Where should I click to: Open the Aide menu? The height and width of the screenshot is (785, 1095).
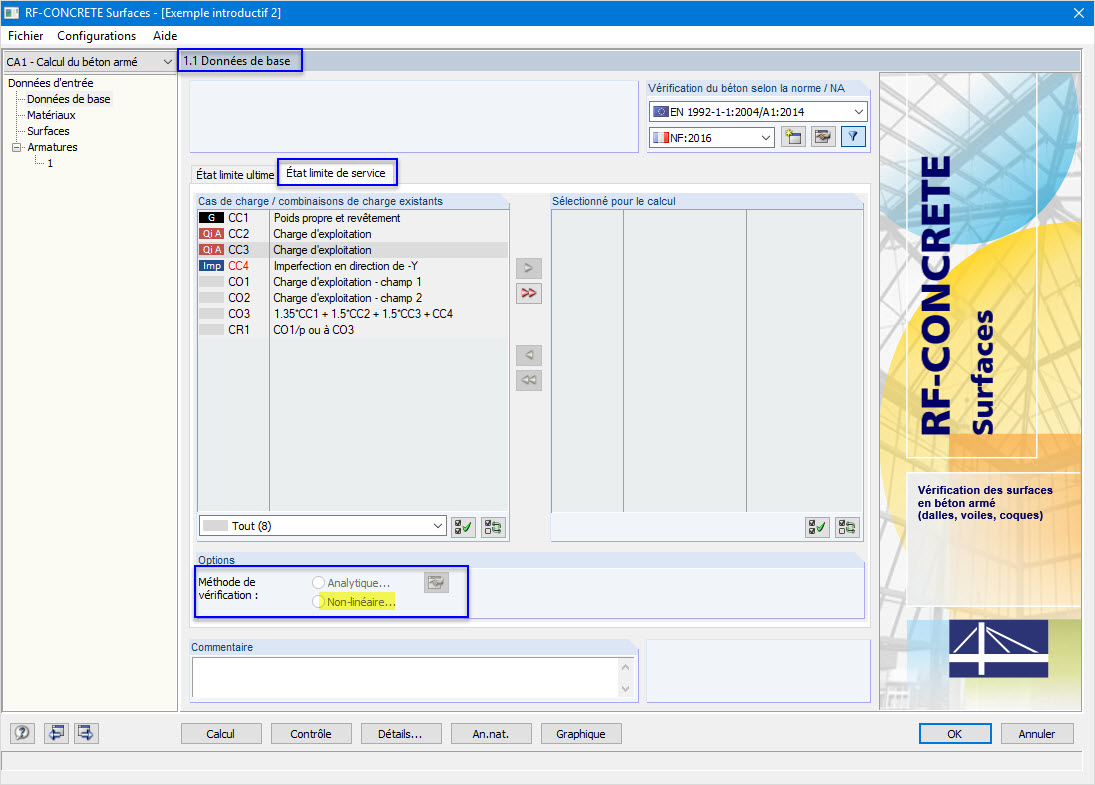(x=165, y=36)
